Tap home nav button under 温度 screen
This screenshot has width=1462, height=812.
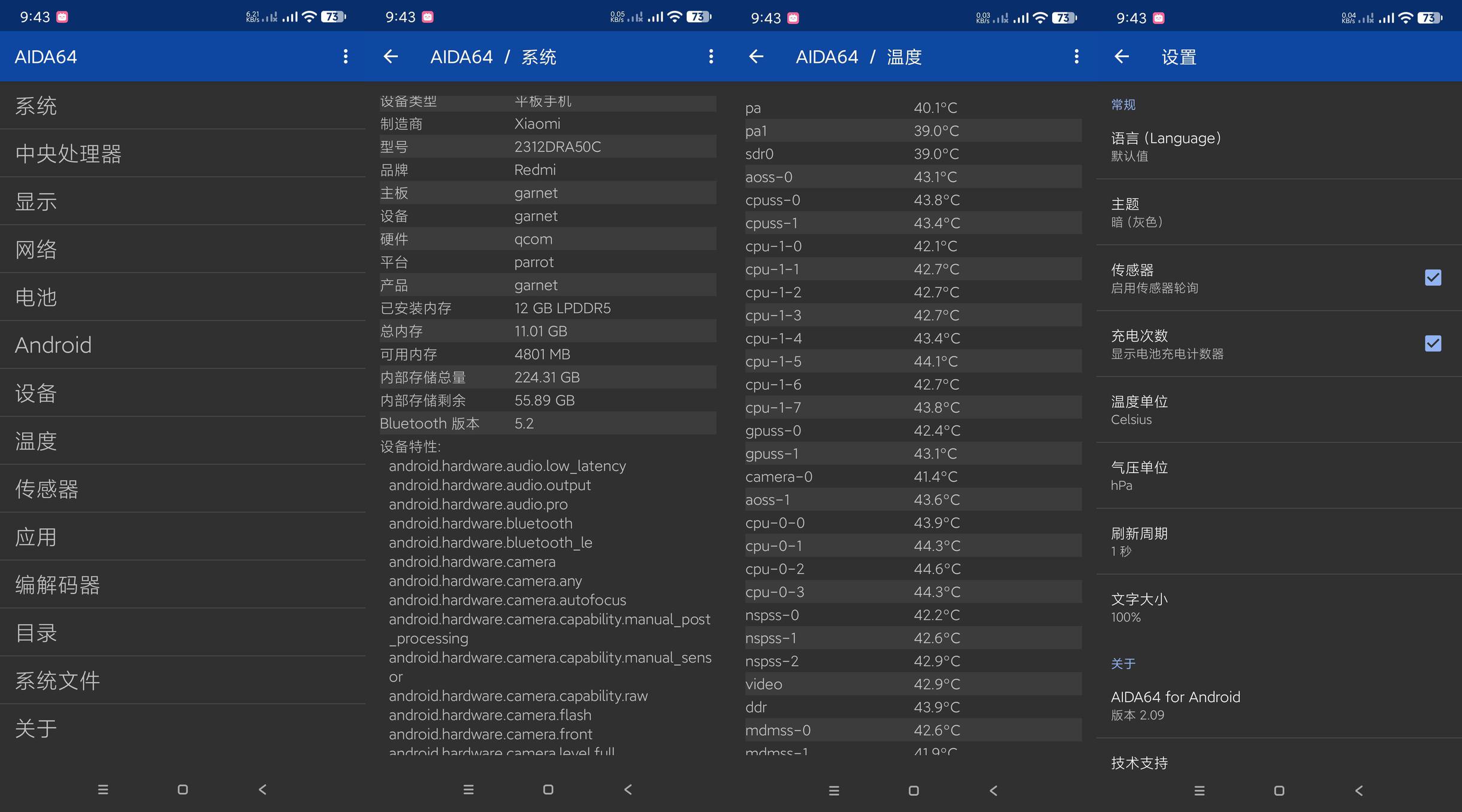(x=914, y=790)
